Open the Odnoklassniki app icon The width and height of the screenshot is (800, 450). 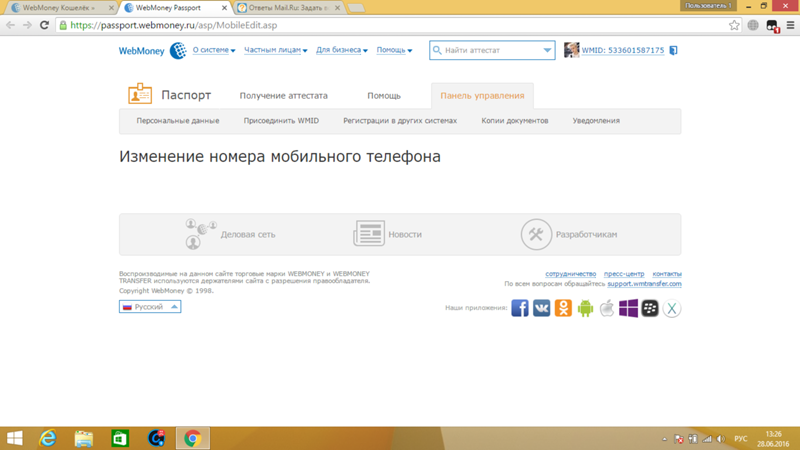coord(563,308)
